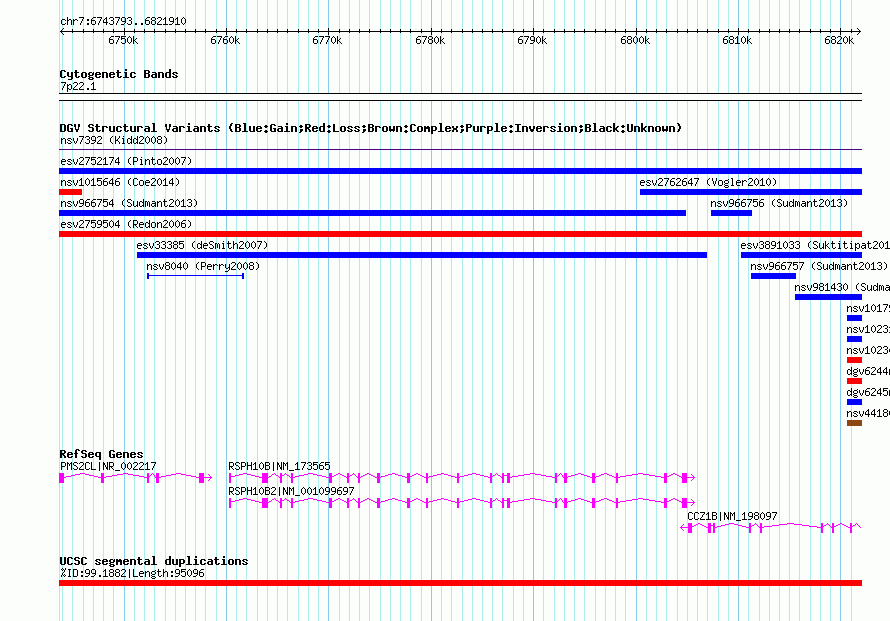The image size is (890, 621).
Task: Open PMS2CL|NR_002217 gene label
Action: 108,466
